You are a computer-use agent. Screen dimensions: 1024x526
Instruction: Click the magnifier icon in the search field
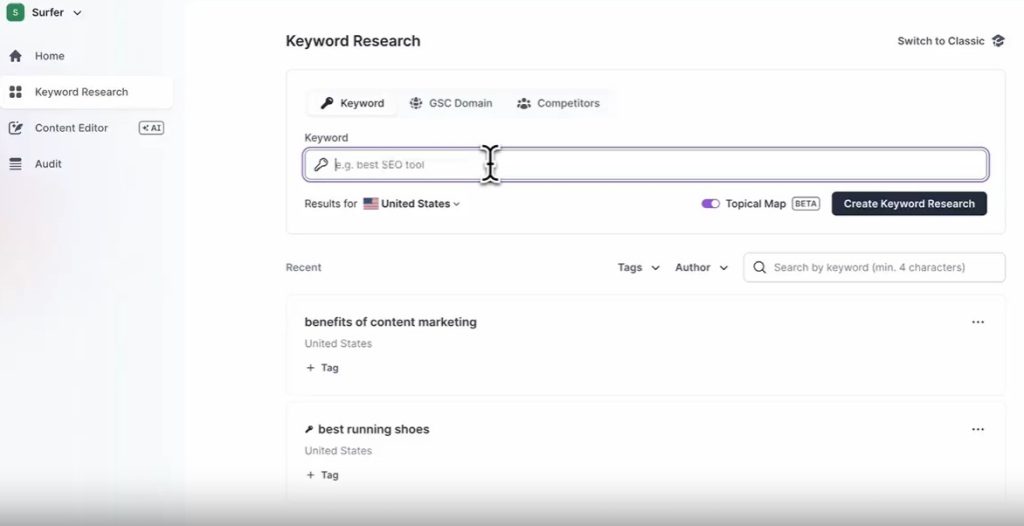tap(760, 267)
